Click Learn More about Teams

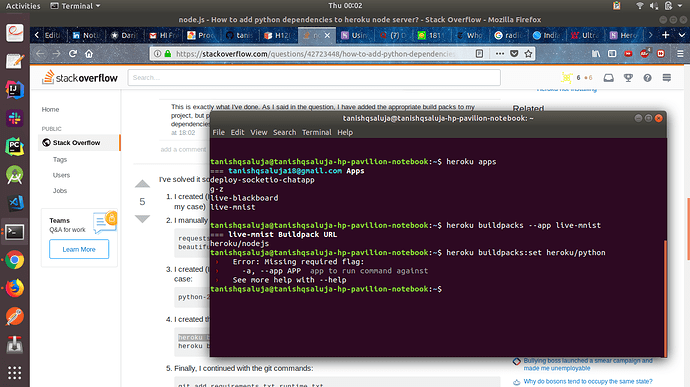[79, 249]
